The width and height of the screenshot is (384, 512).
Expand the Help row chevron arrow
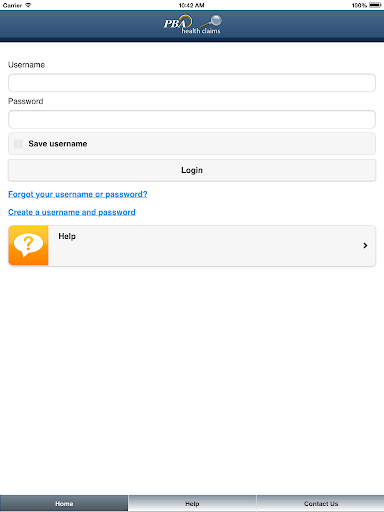coord(365,245)
